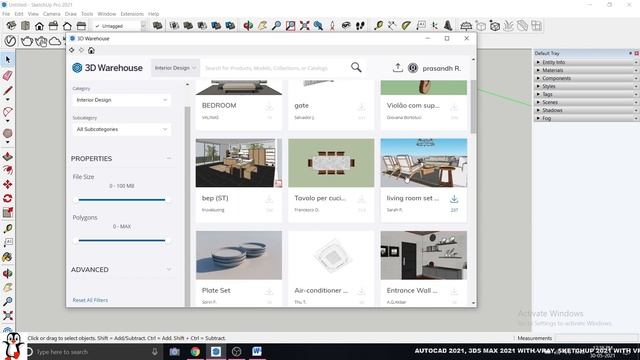
Task: Open the 3D Warehouse search magnifier
Action: 356,67
